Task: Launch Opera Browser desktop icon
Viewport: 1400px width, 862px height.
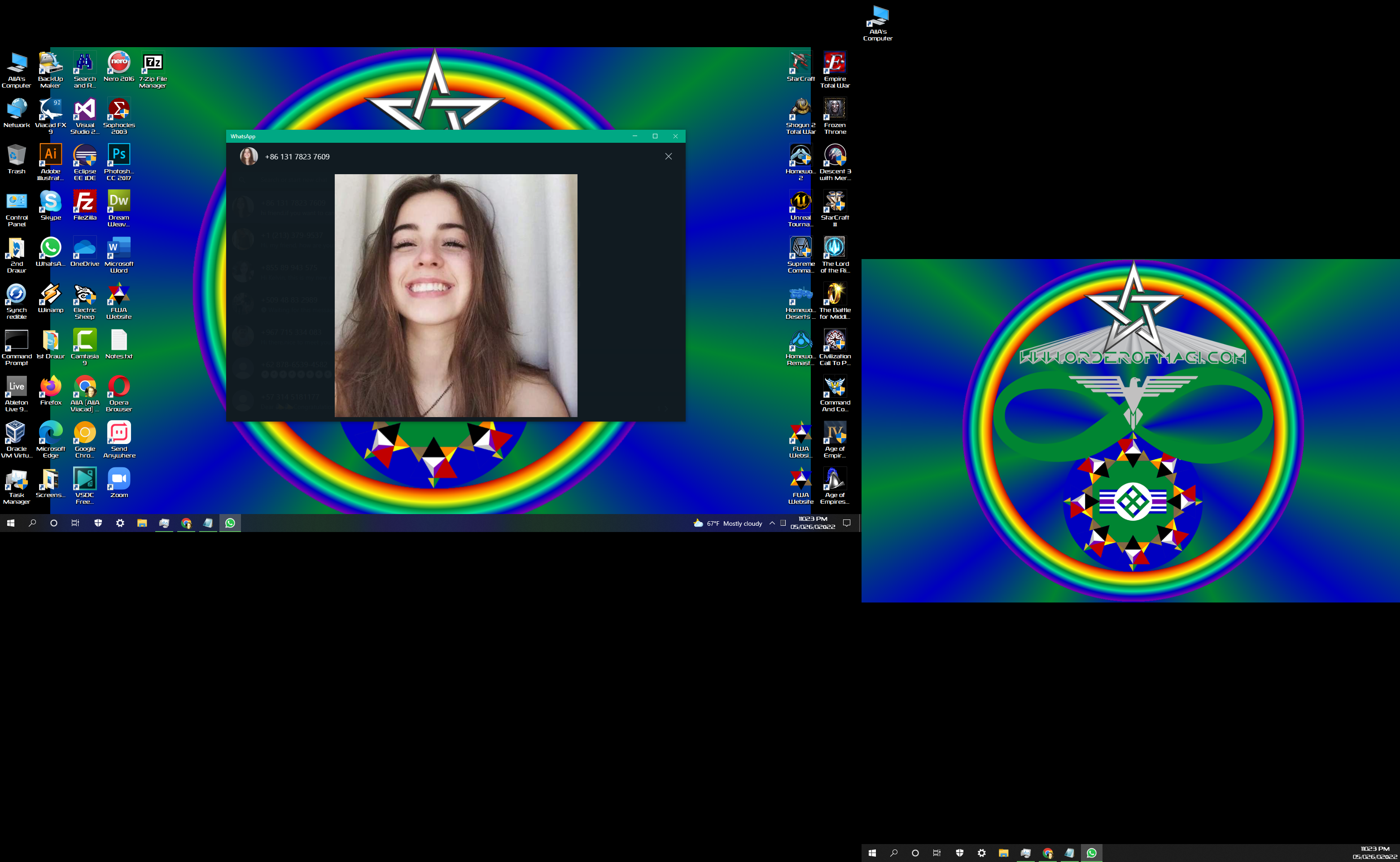Action: pyautogui.click(x=119, y=387)
